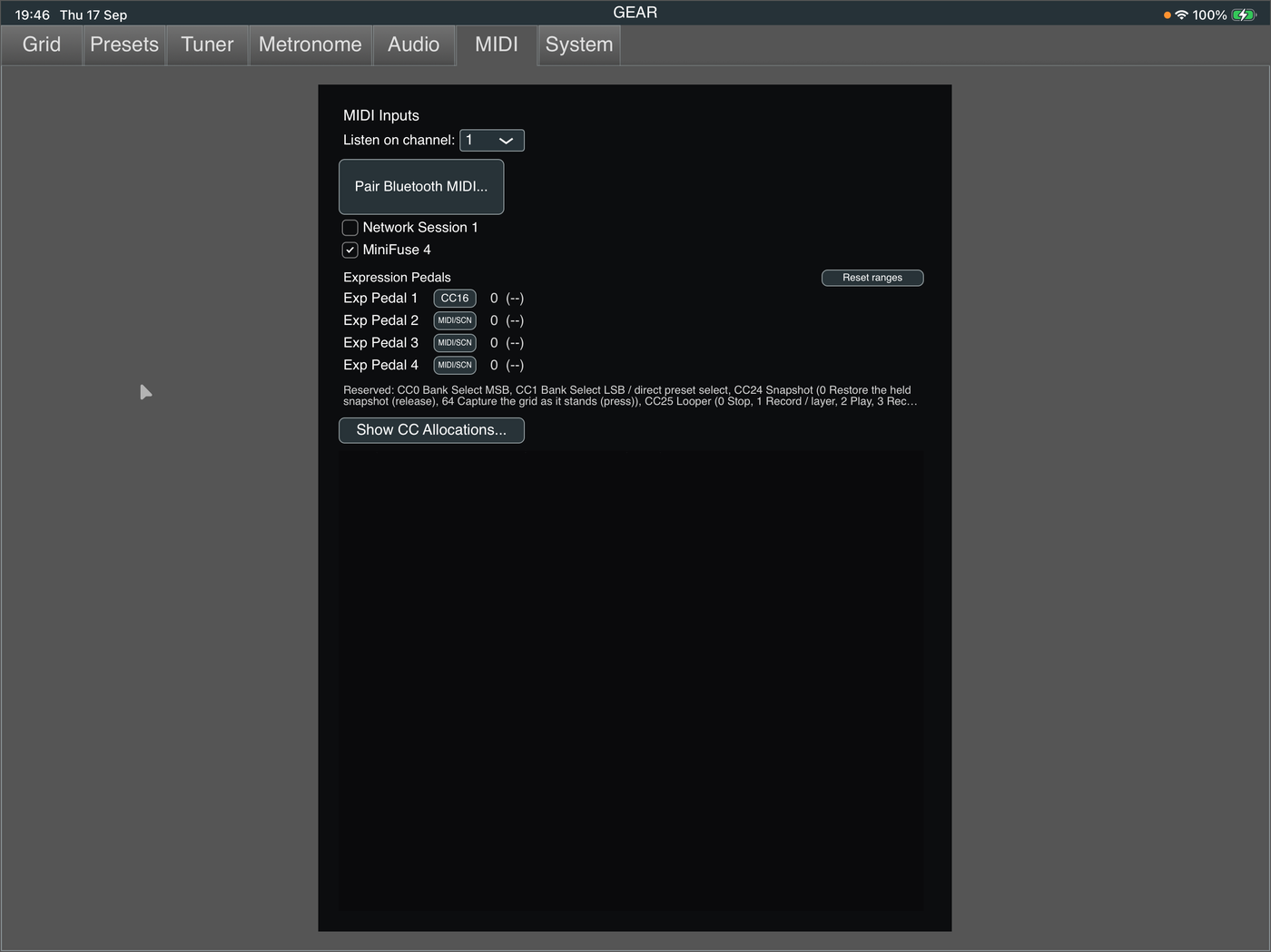Screen dimensions: 1271x952
Task: Click the 'Exp Pedal 1' label
Action: click(x=380, y=298)
